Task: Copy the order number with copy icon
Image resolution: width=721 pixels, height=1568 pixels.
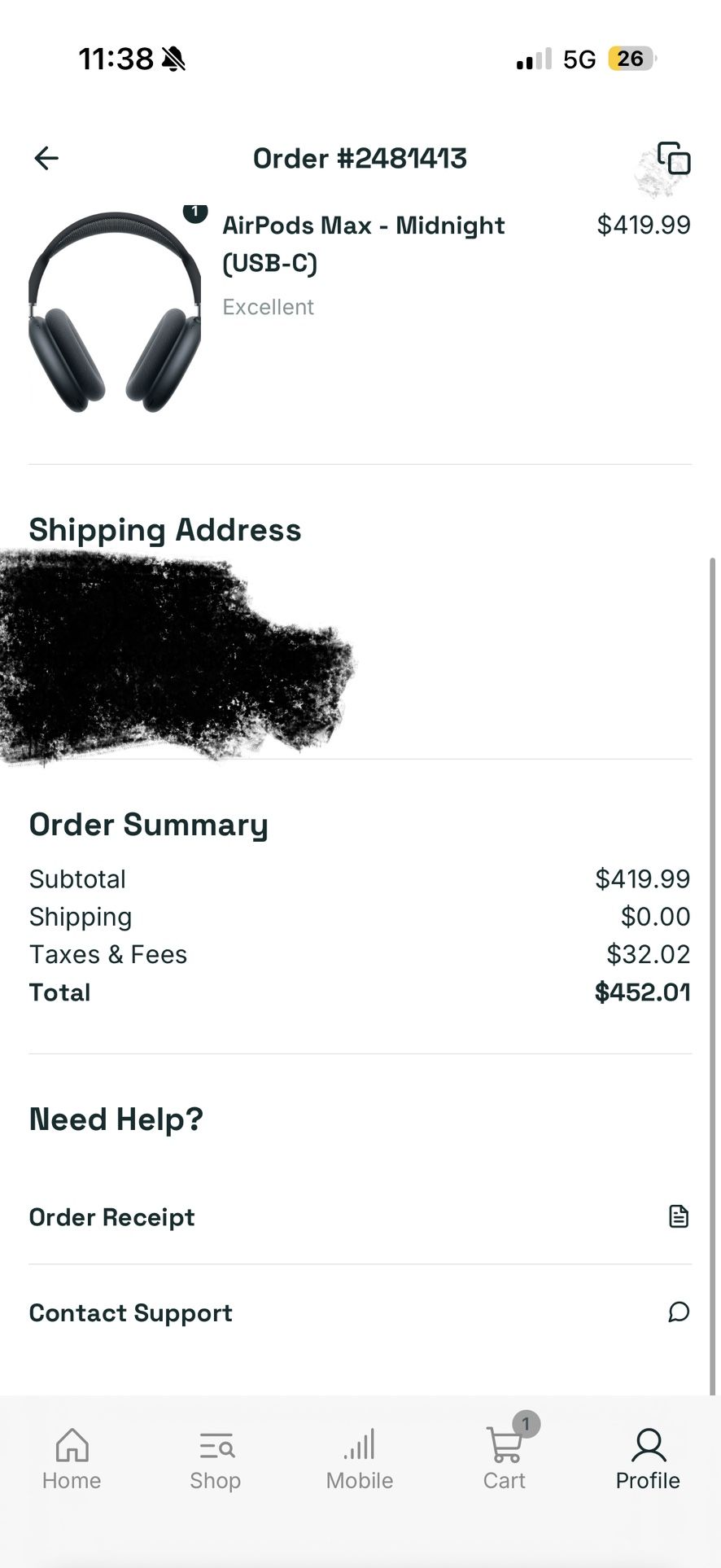Action: point(674,159)
